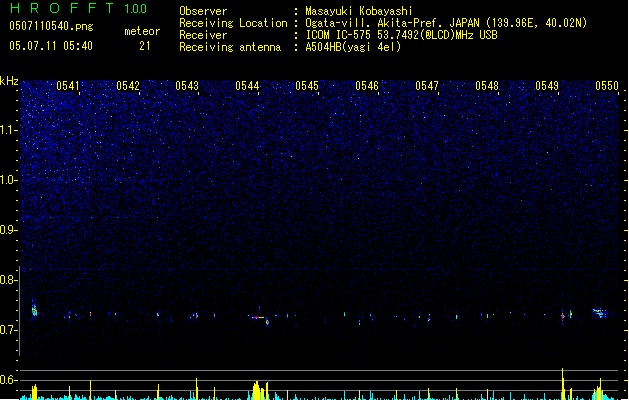Click the HROFFT 1.0.0 title text
The width and height of the screenshot is (629, 400).
tap(78, 8)
